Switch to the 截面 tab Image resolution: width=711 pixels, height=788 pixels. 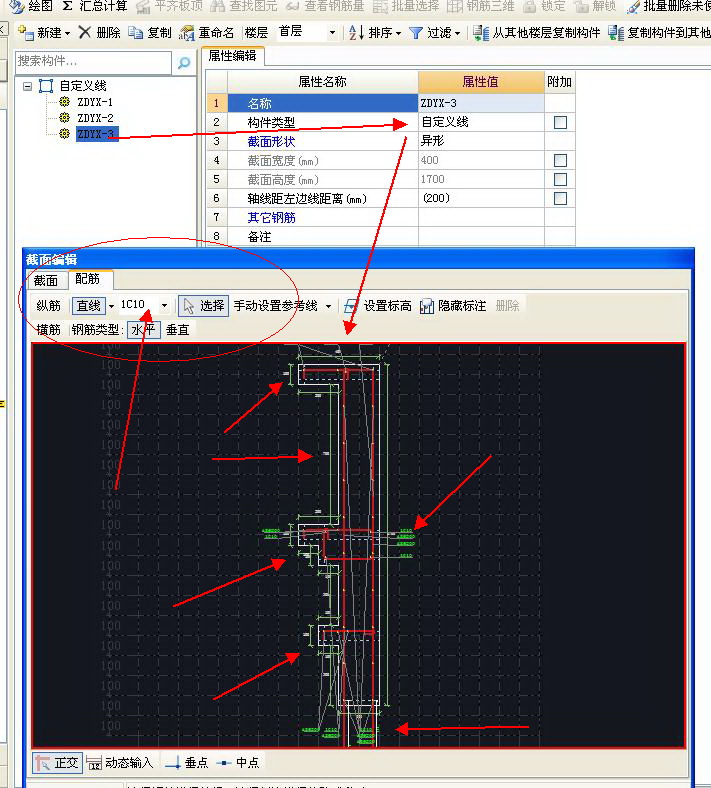(46, 280)
